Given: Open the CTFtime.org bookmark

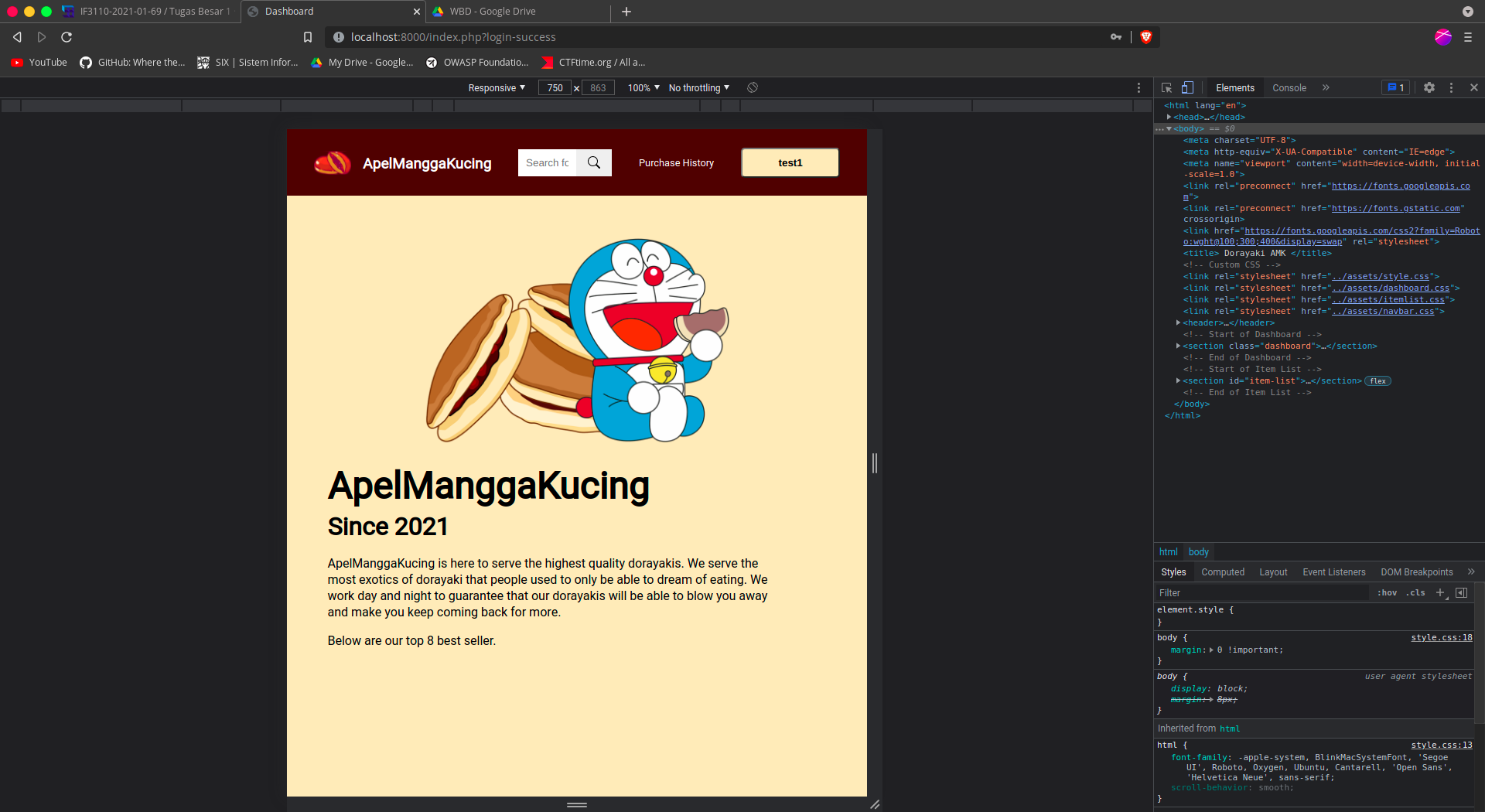Looking at the screenshot, I should tap(593, 63).
